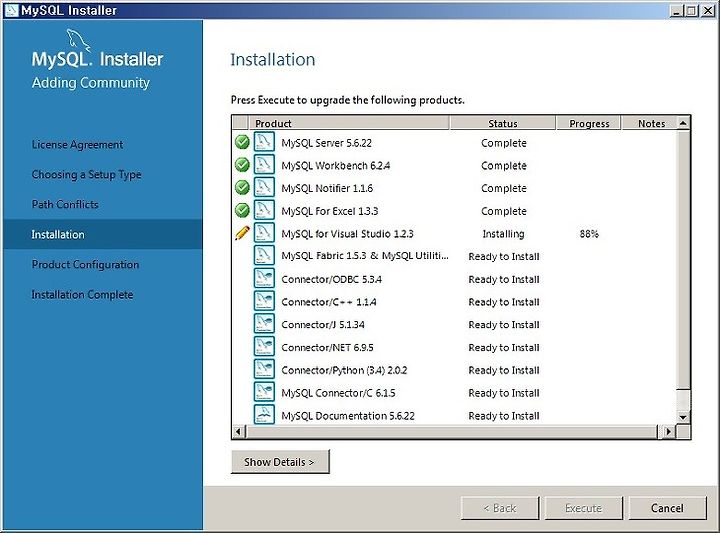The image size is (720, 533).
Task: Click the Notes column header
Action: [x=650, y=123]
